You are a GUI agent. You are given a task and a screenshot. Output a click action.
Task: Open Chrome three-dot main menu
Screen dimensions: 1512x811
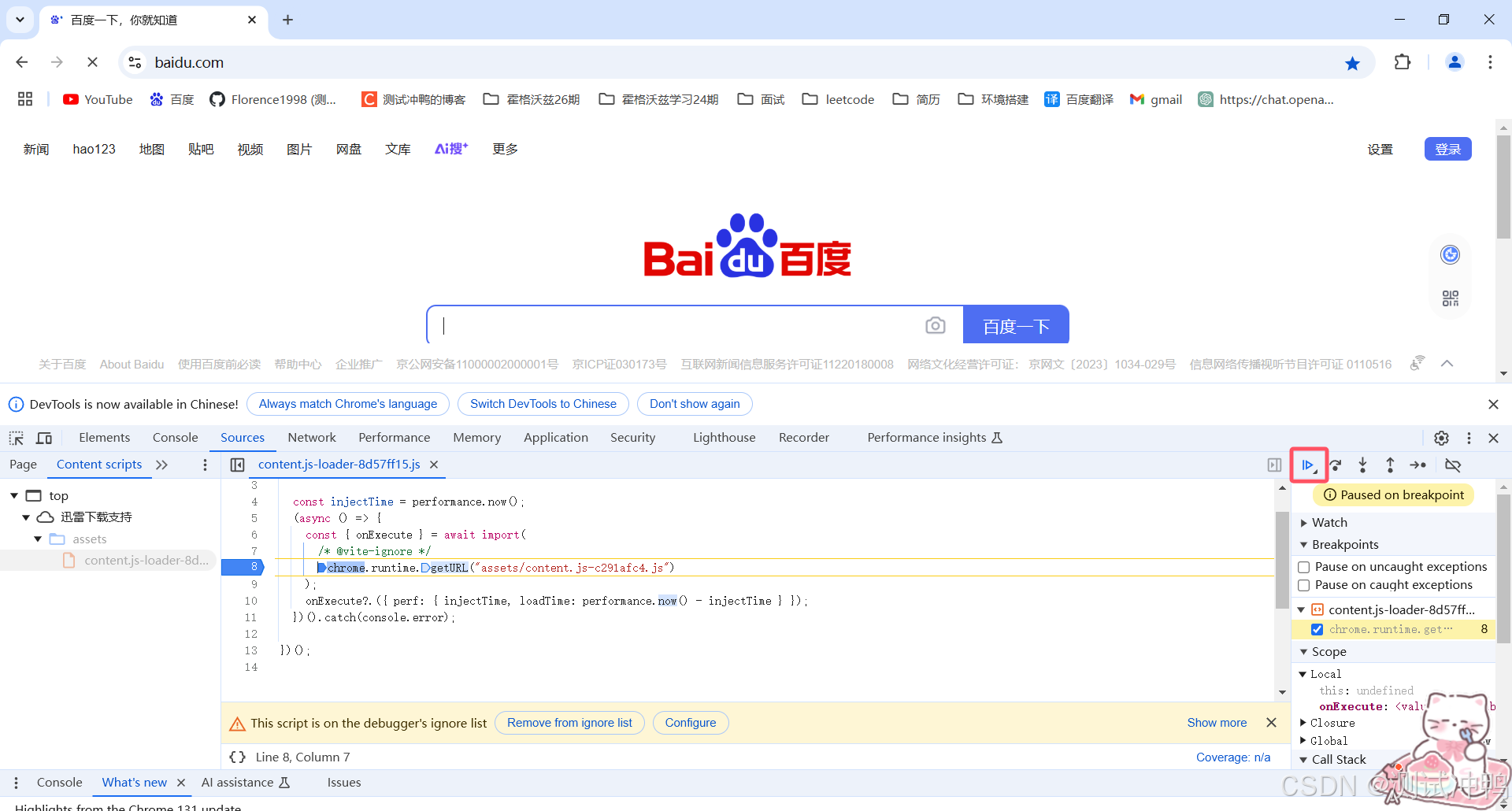tap(1490, 62)
